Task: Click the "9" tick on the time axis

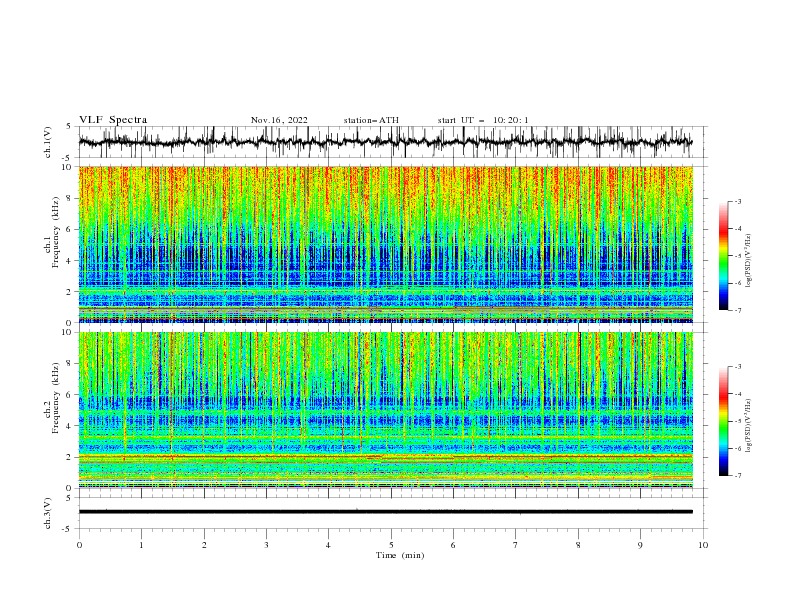Action: pyautogui.click(x=640, y=545)
